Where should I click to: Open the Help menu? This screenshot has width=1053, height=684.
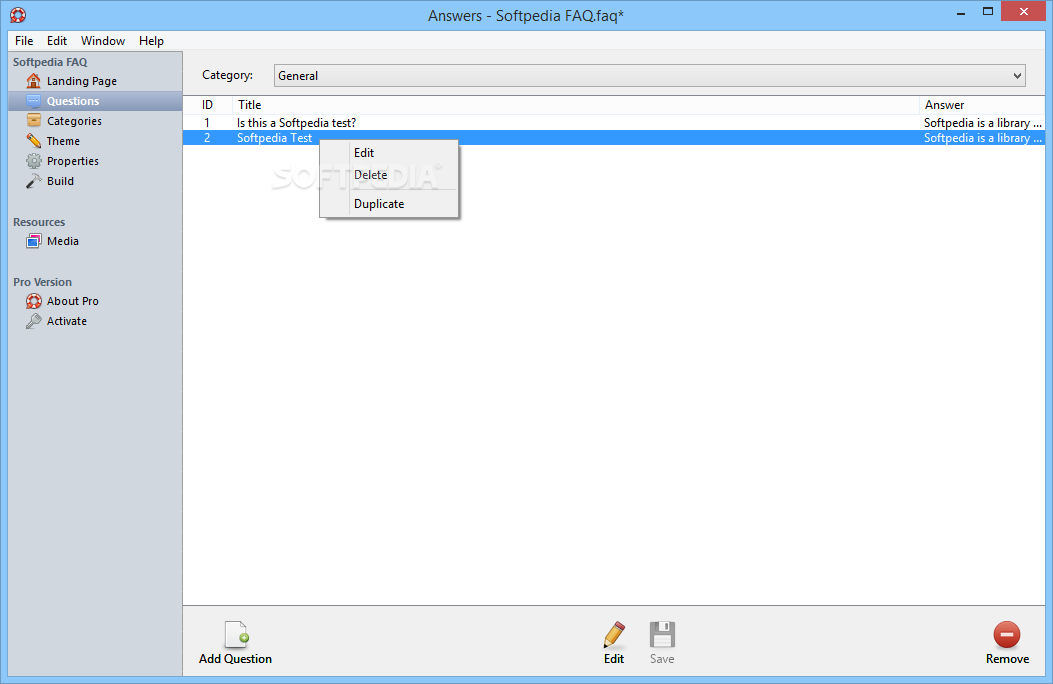click(x=151, y=41)
